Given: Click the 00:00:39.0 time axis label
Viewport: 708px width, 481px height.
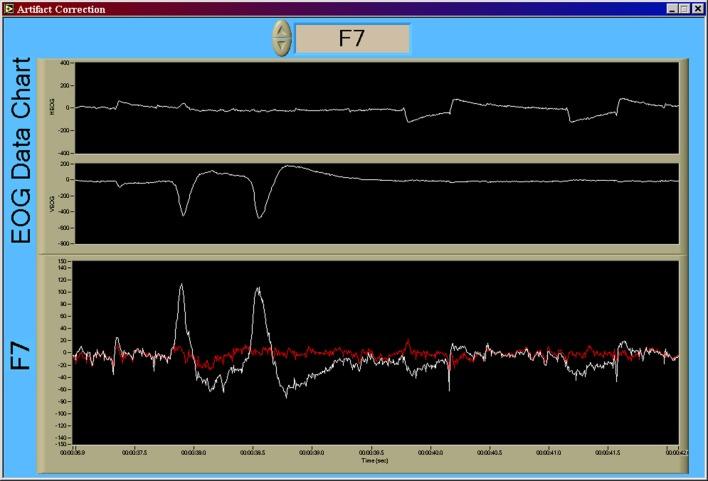Looking at the screenshot, I should [x=311, y=451].
